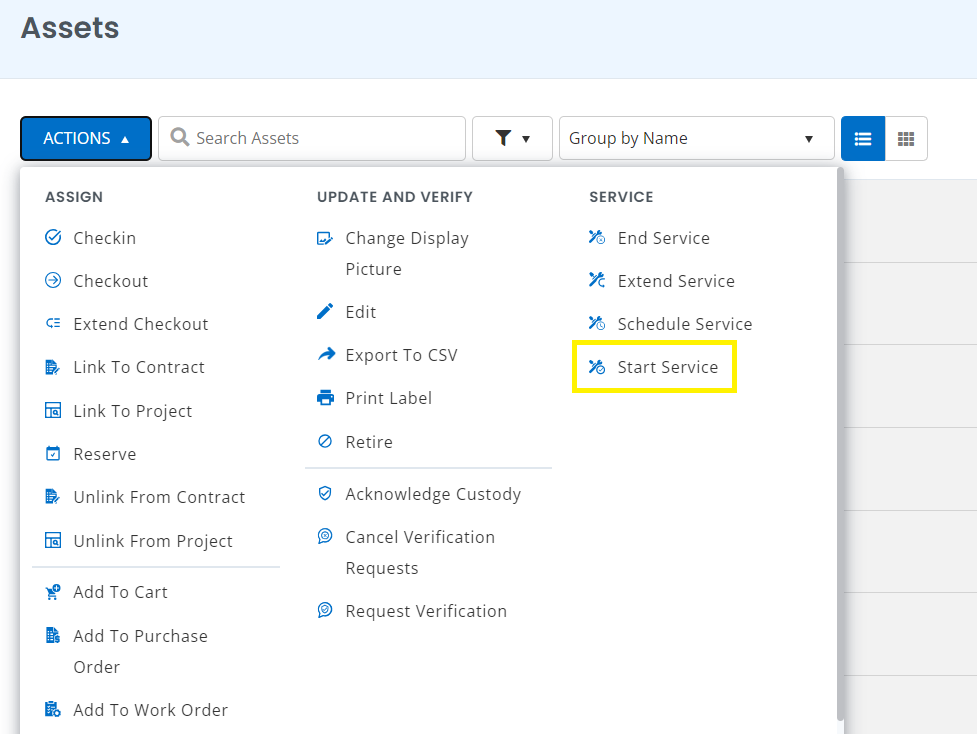
Task: Select Link To Project
Action: [x=132, y=411]
